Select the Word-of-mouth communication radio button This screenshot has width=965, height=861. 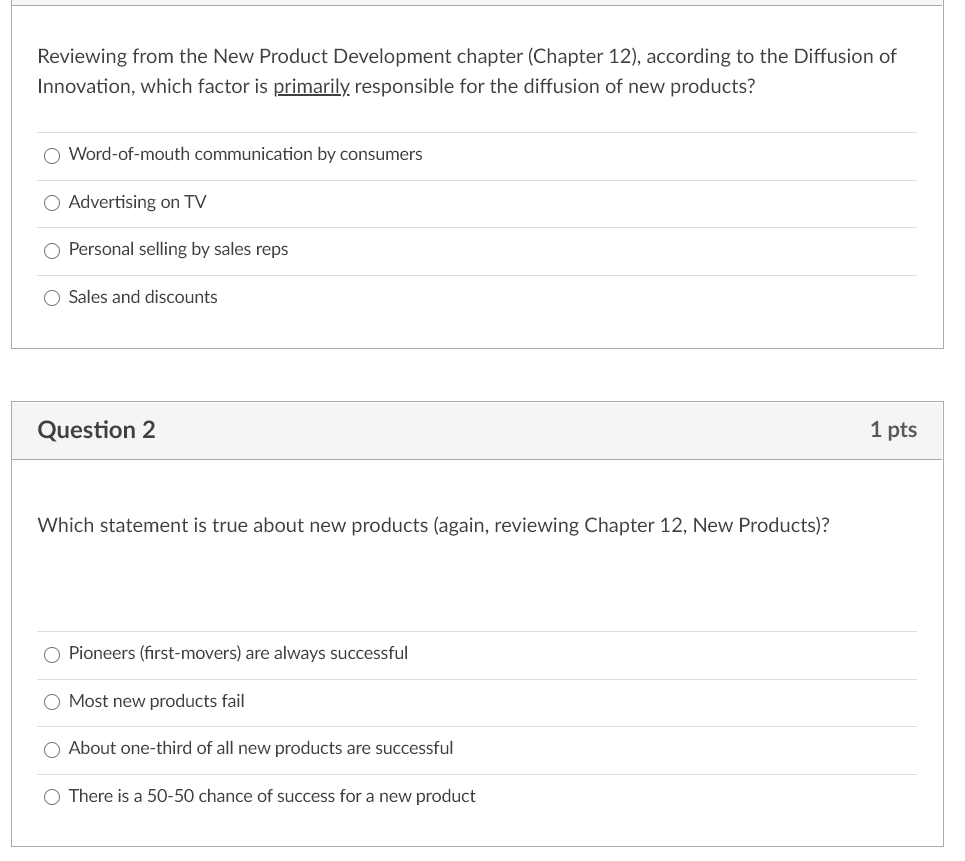point(51,155)
